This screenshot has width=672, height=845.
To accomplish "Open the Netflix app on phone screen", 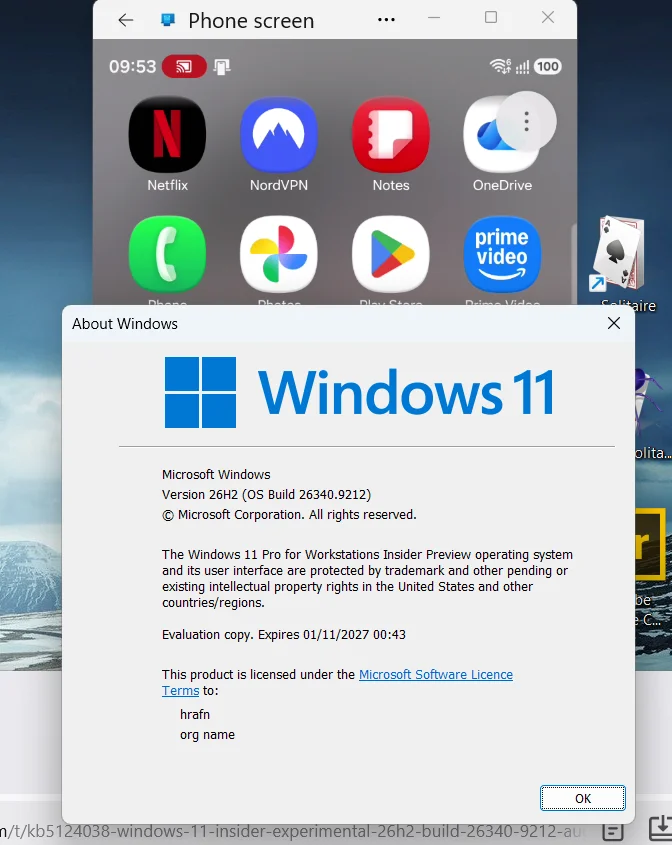I will coord(167,135).
